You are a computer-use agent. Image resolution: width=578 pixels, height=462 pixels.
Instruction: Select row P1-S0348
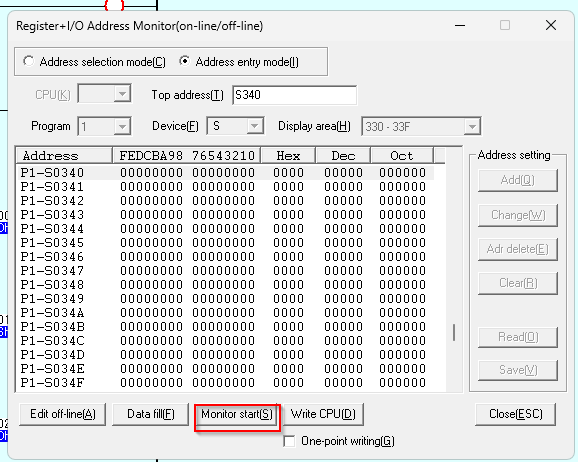click(x=226, y=285)
